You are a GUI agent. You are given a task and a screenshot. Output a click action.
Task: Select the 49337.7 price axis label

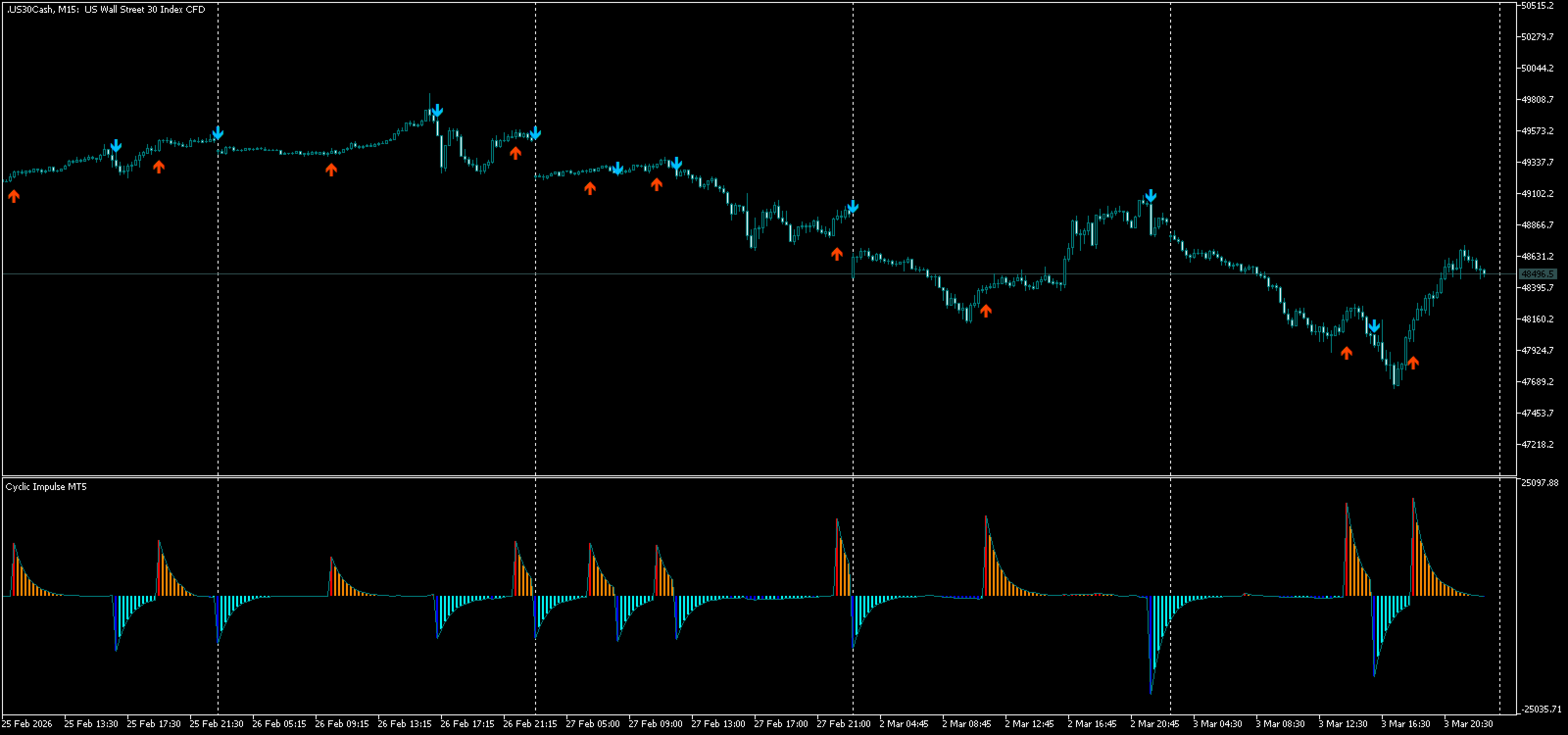pyautogui.click(x=1538, y=163)
